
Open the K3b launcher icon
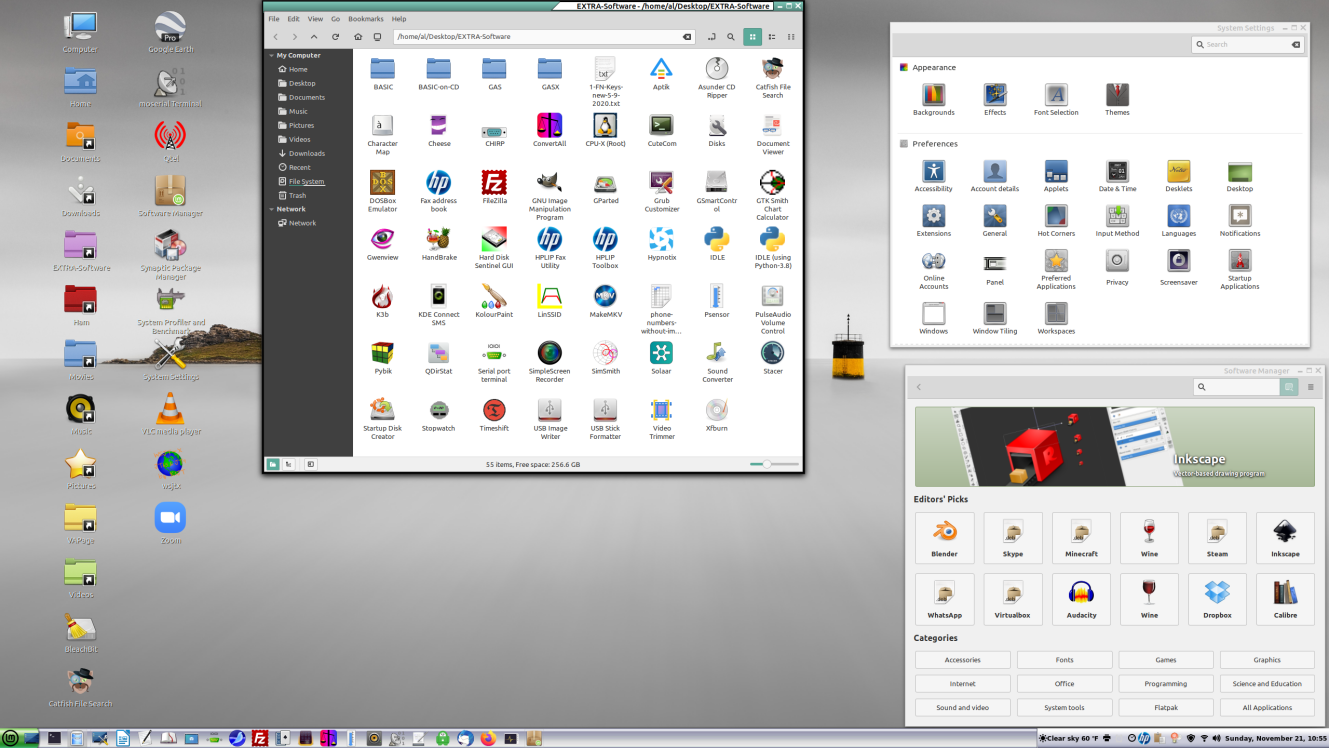click(x=382, y=296)
